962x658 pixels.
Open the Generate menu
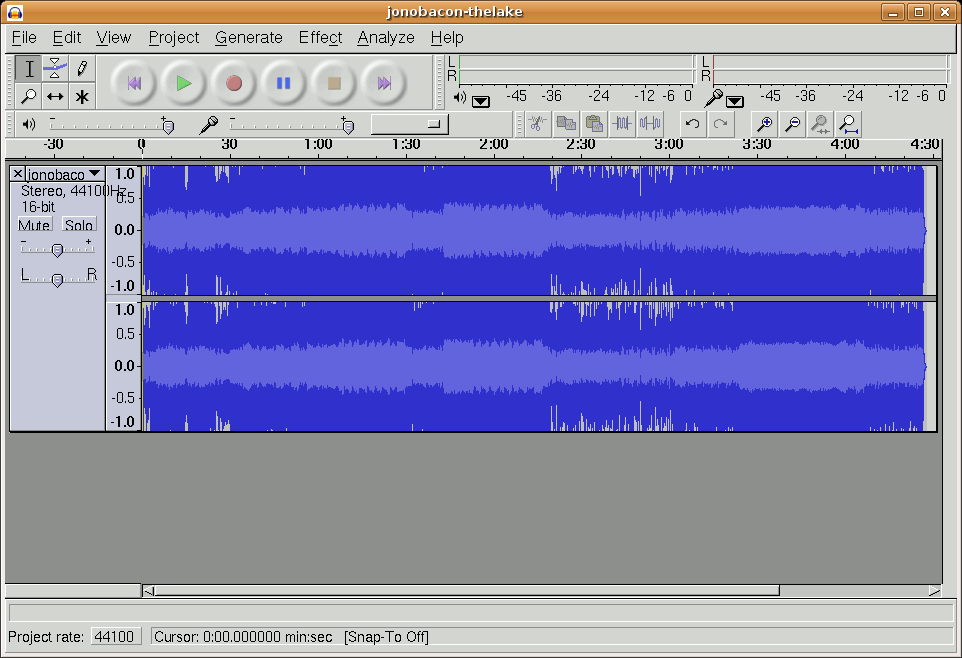[248, 38]
